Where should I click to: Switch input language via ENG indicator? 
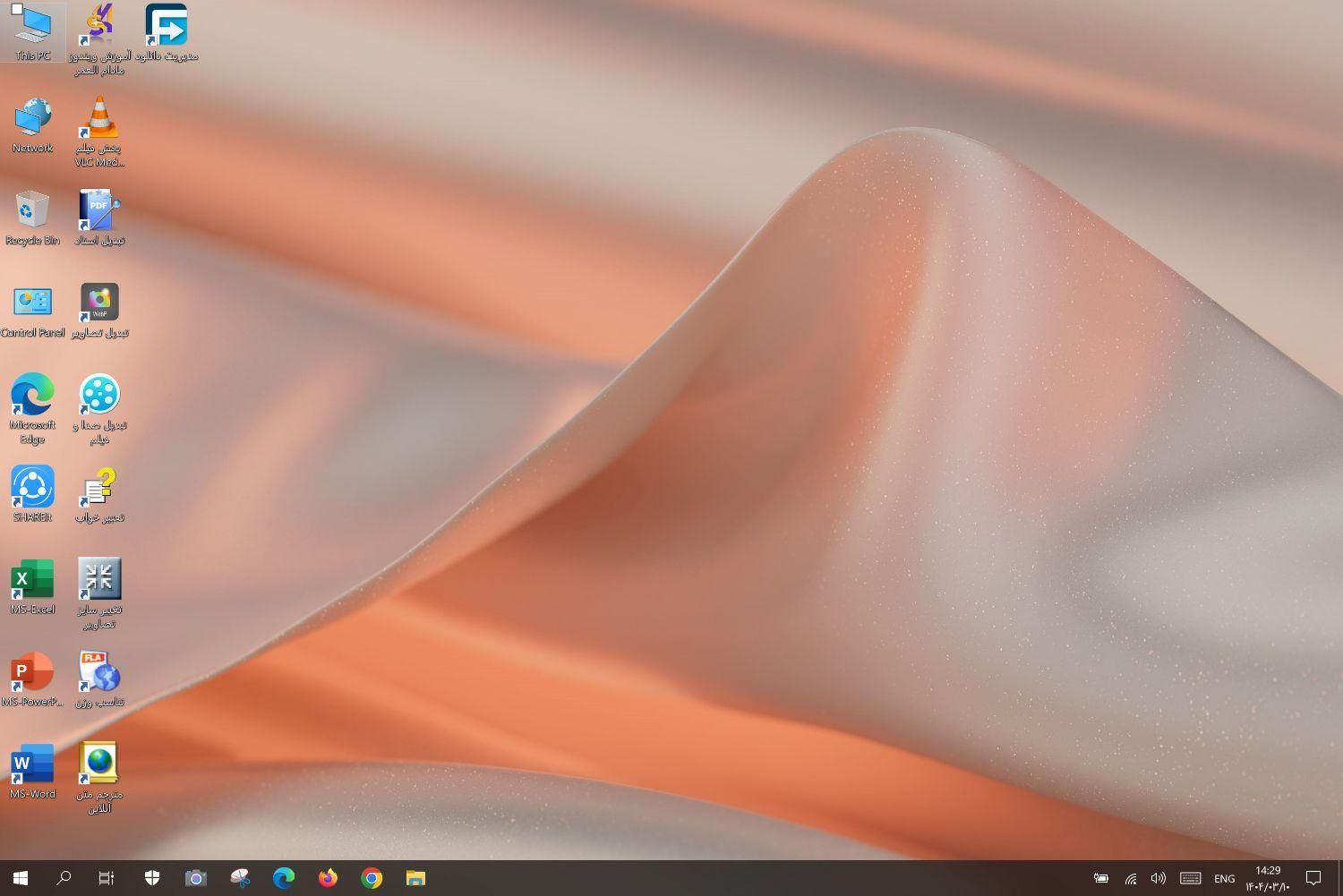pyautogui.click(x=1224, y=879)
